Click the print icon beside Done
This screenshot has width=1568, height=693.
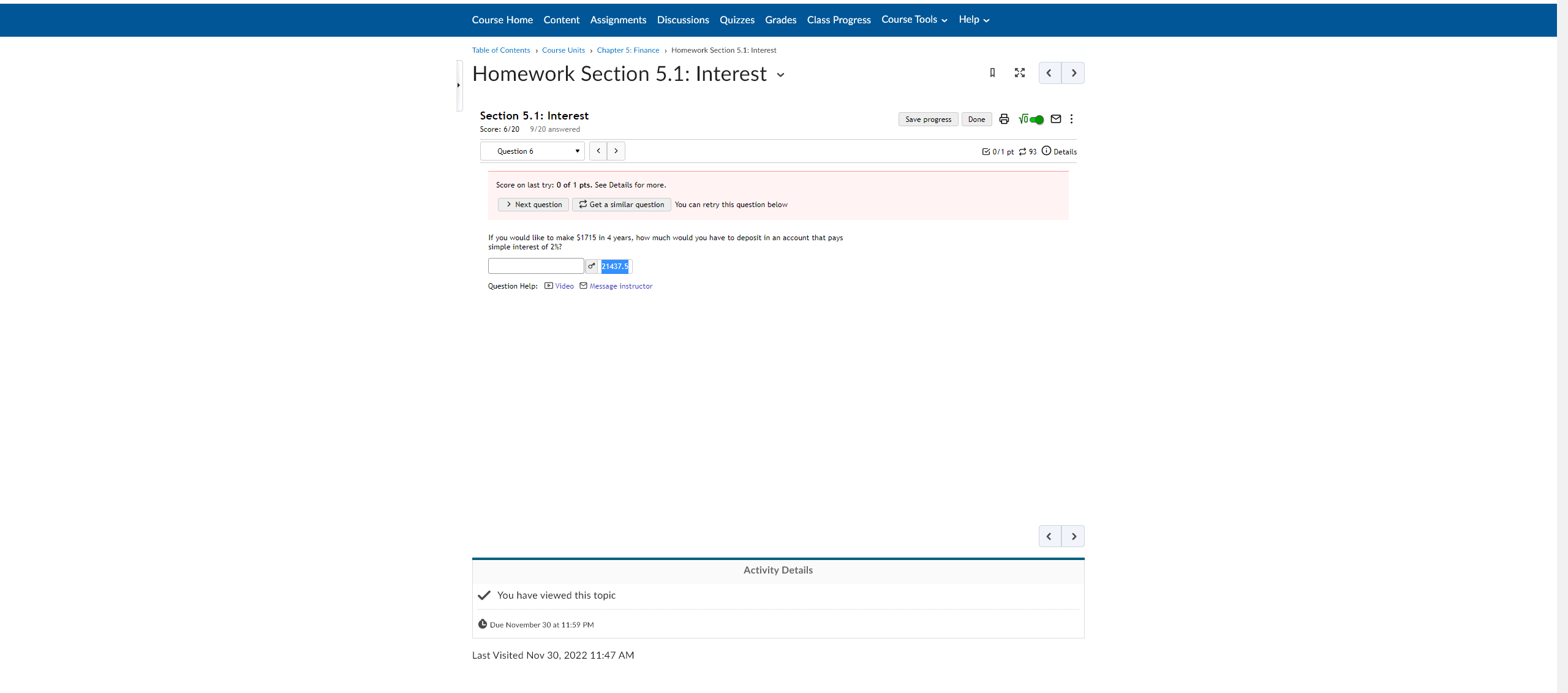tap(1004, 119)
